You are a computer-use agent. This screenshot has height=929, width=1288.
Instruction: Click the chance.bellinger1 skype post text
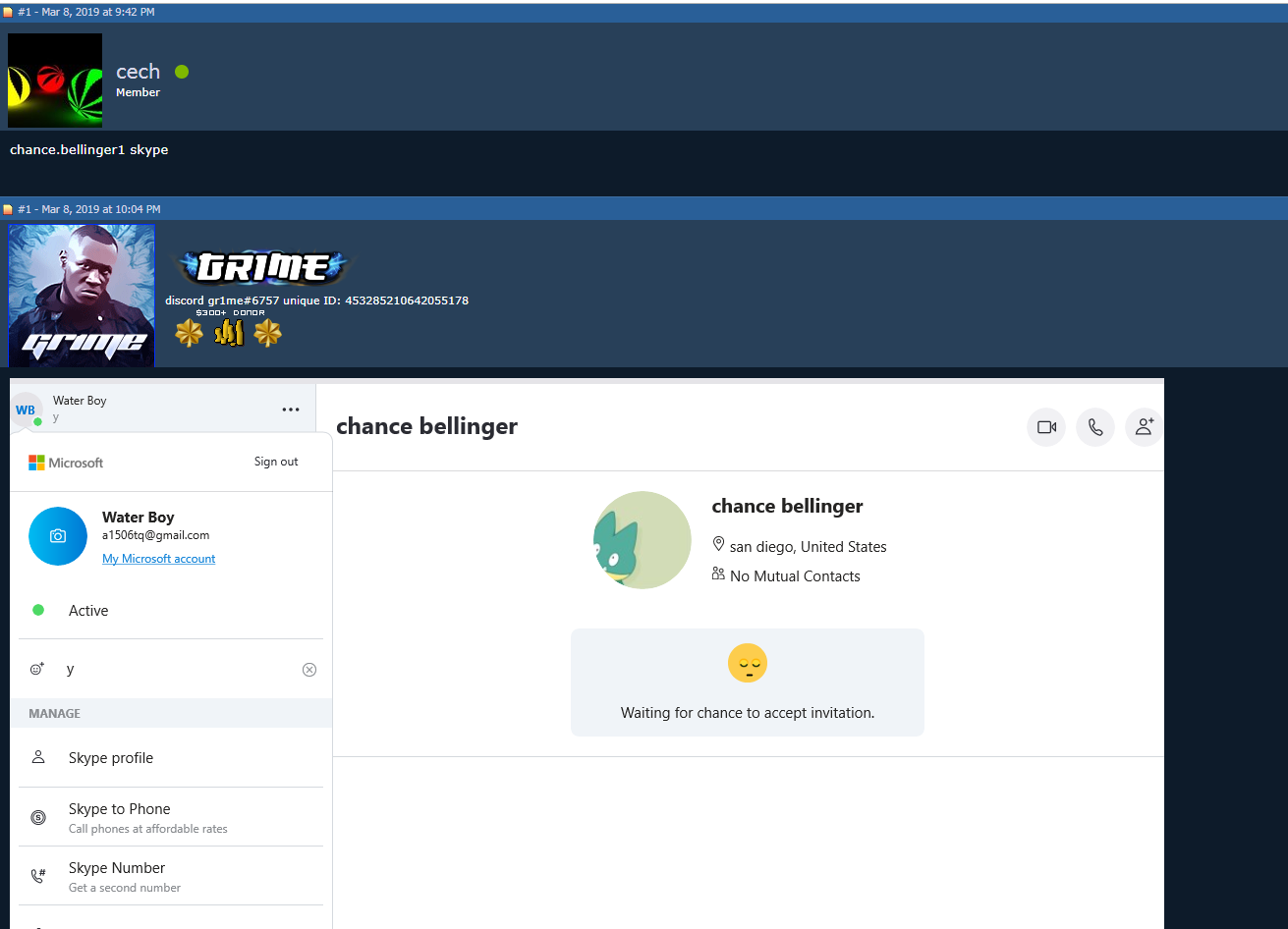(x=89, y=150)
